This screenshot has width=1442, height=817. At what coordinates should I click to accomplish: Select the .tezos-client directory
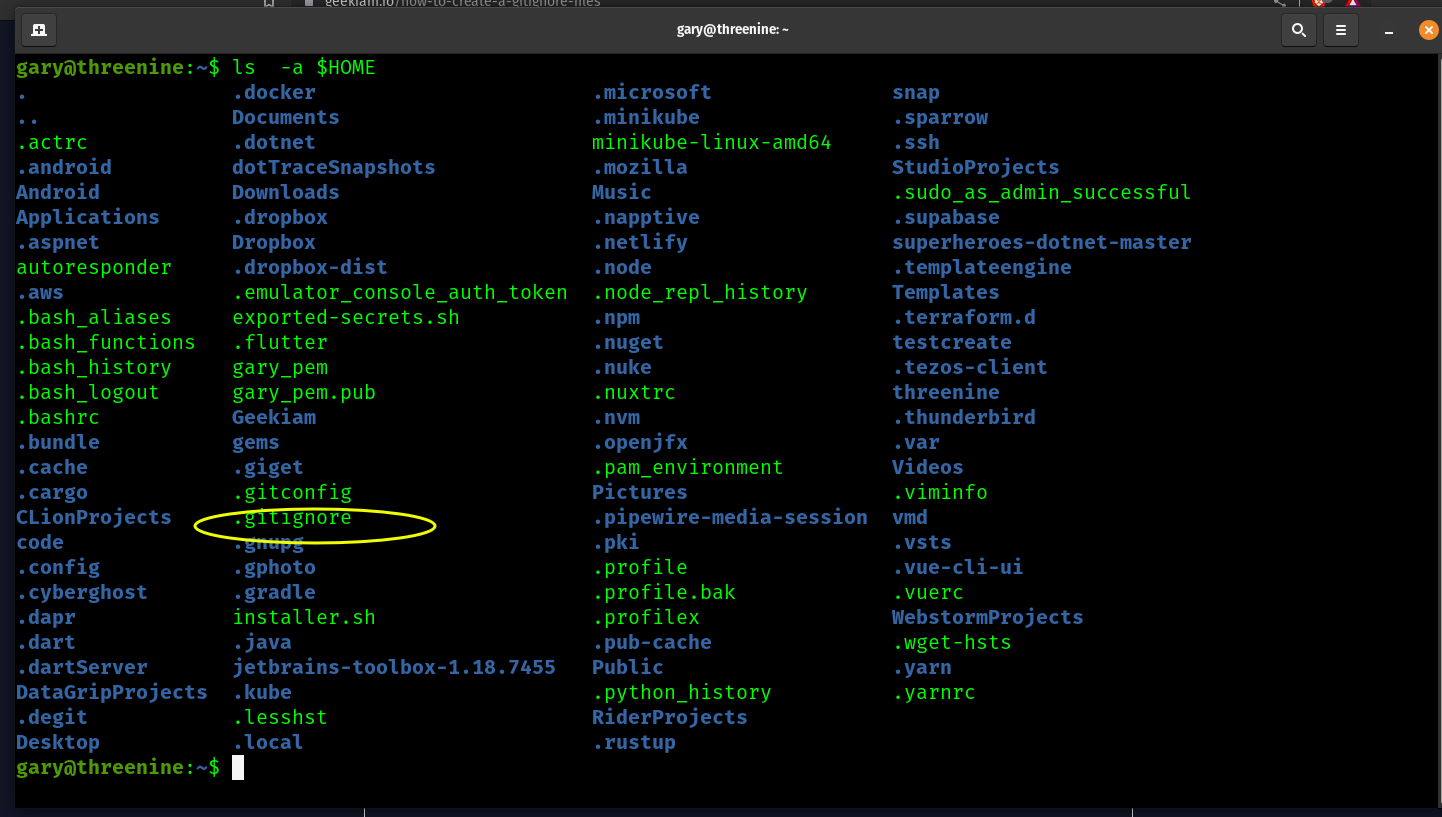coord(970,367)
